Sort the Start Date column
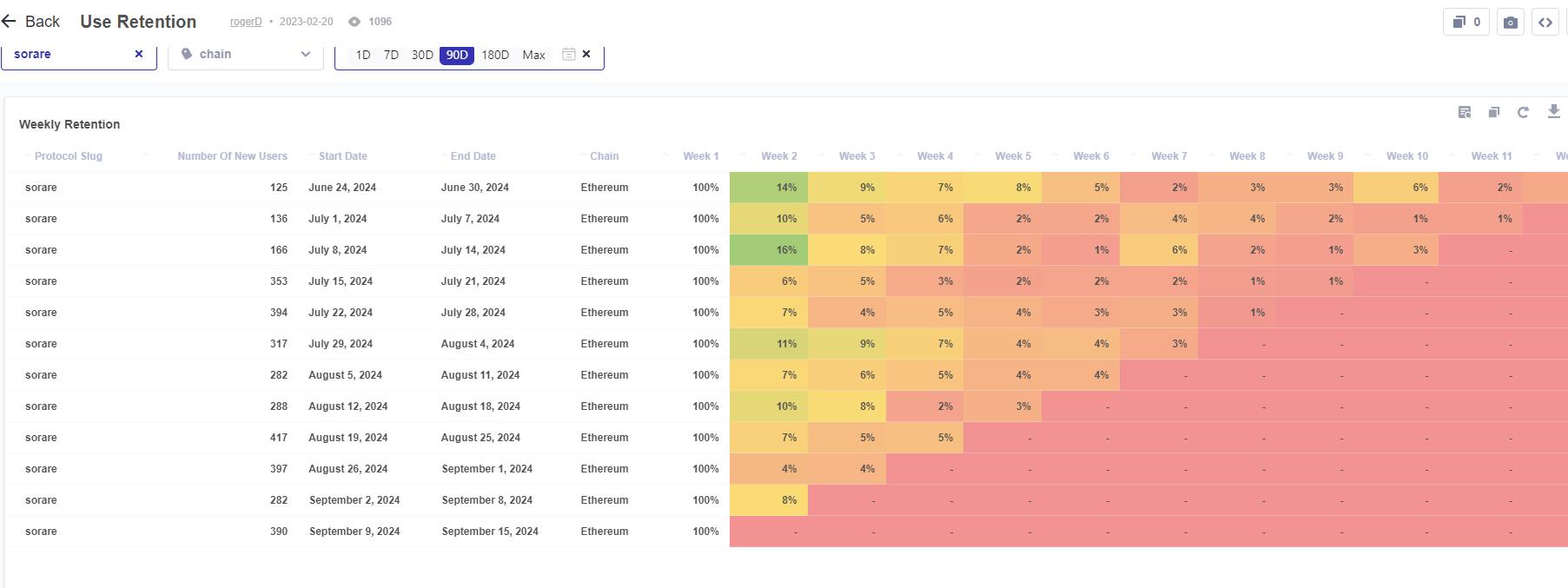The image size is (1568, 588). coord(342,156)
